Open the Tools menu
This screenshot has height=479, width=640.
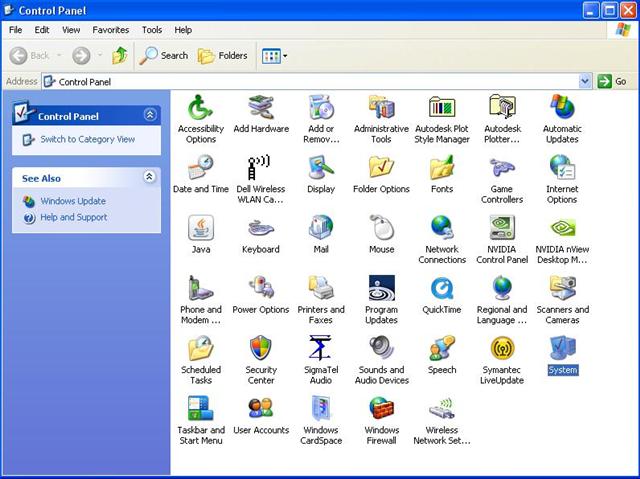point(152,30)
